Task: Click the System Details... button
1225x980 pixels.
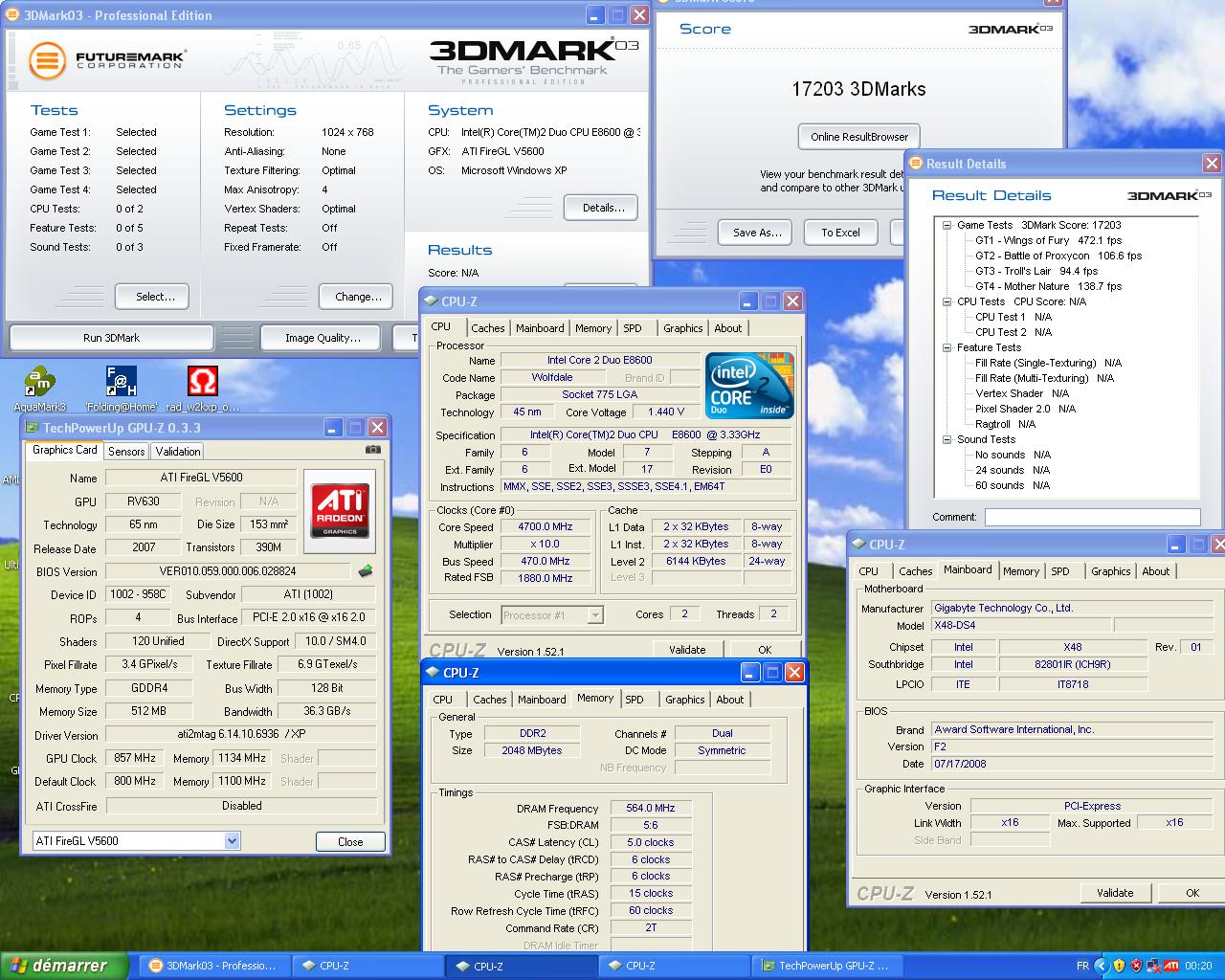Action: point(603,208)
